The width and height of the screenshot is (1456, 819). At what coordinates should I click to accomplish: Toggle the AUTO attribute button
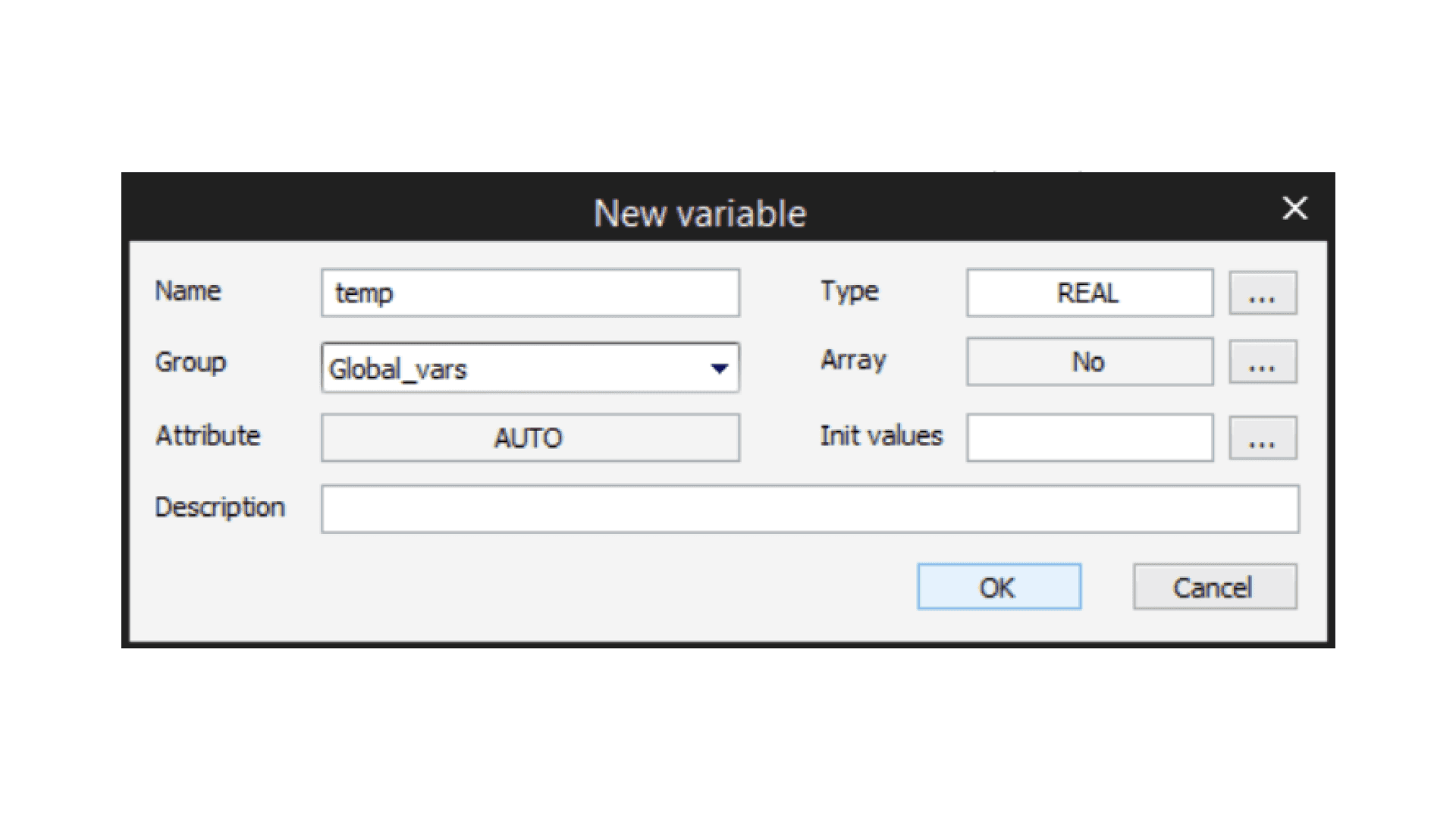point(529,438)
